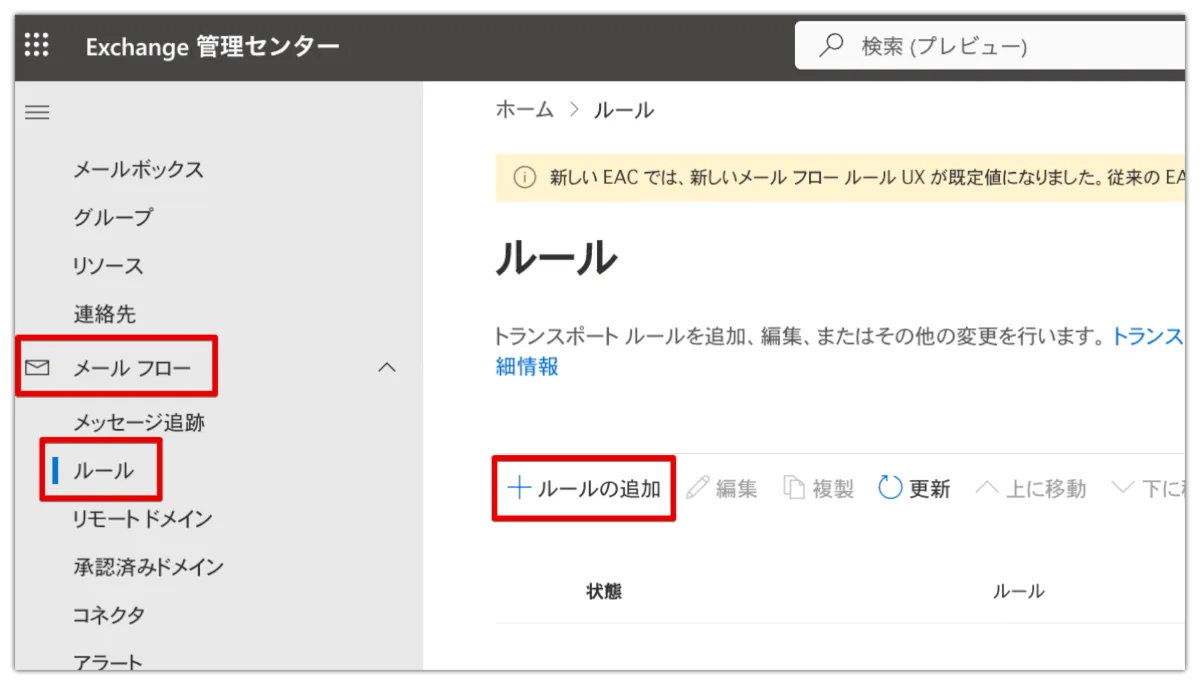Open コネクタ navigation item
The width and height of the screenshot is (1200, 685).
[108, 614]
